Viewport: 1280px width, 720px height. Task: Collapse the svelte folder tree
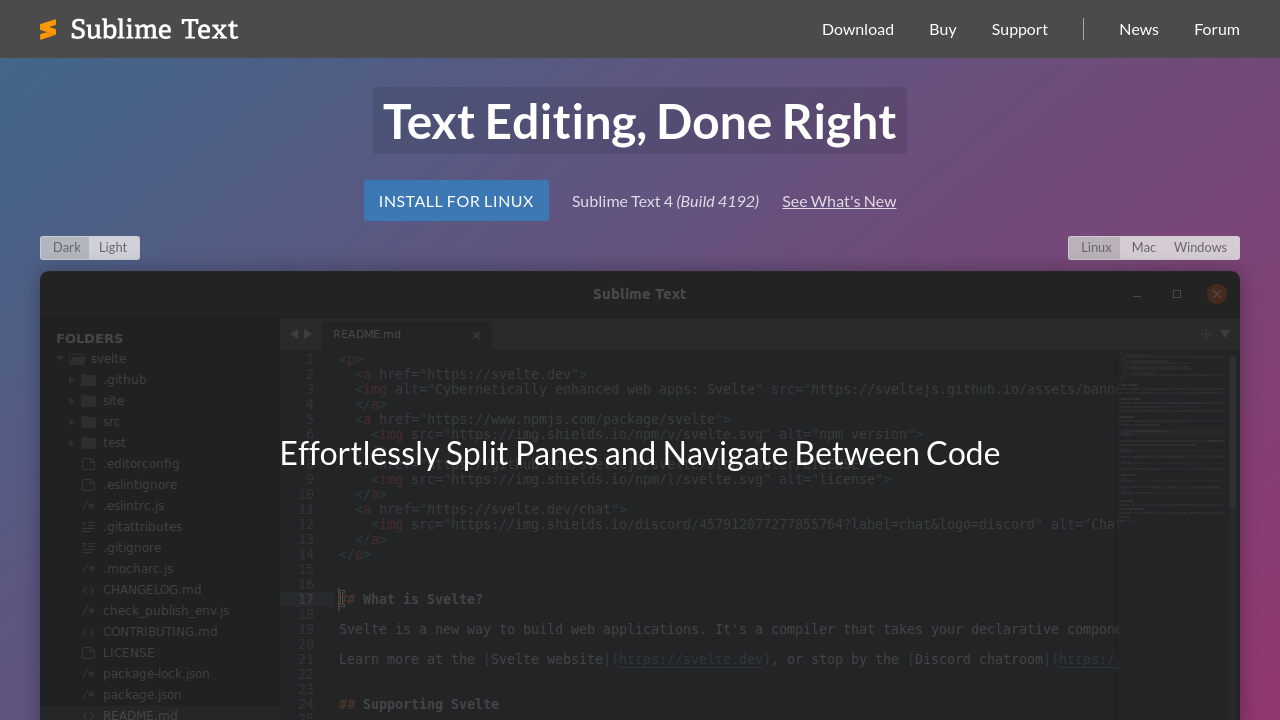60,359
